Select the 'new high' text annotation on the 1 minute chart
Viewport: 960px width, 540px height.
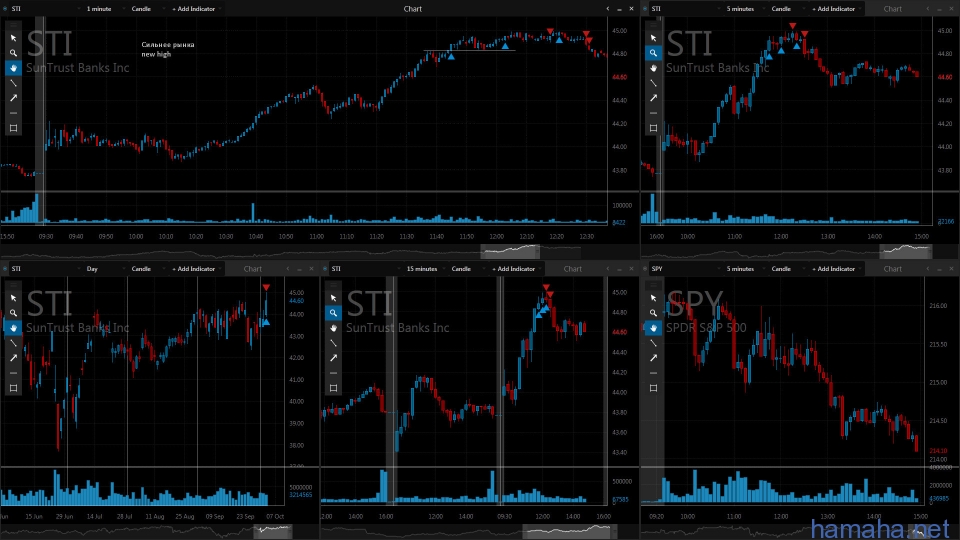pos(156,54)
